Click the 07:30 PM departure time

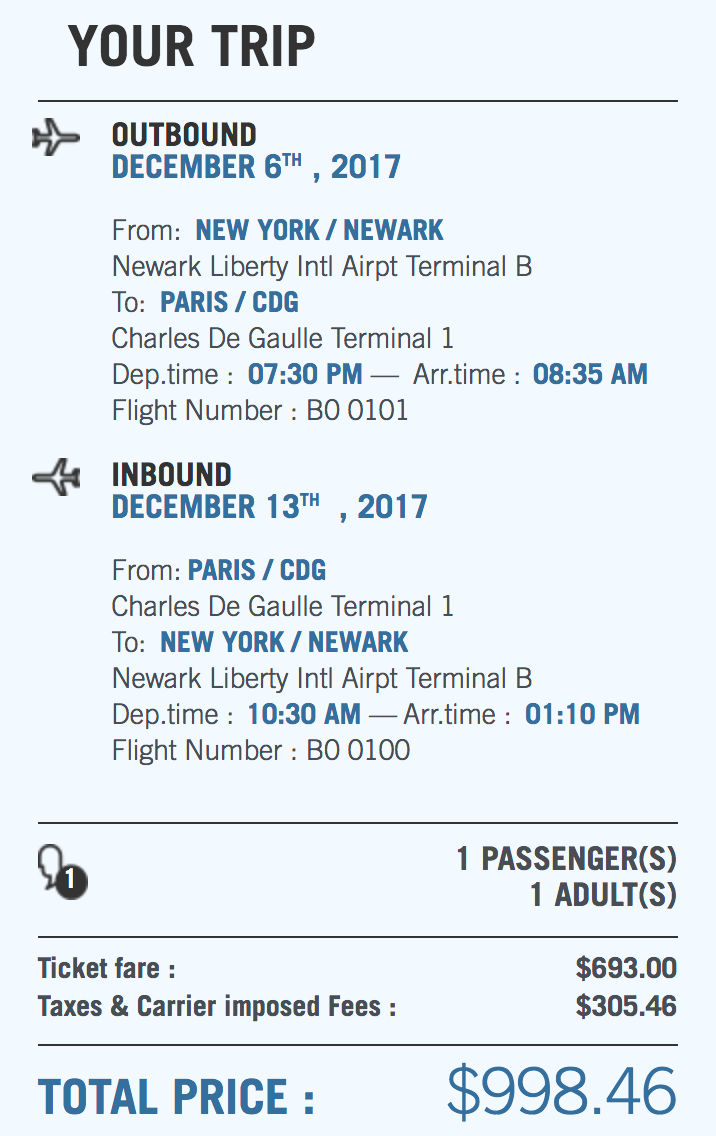pyautogui.click(x=305, y=374)
